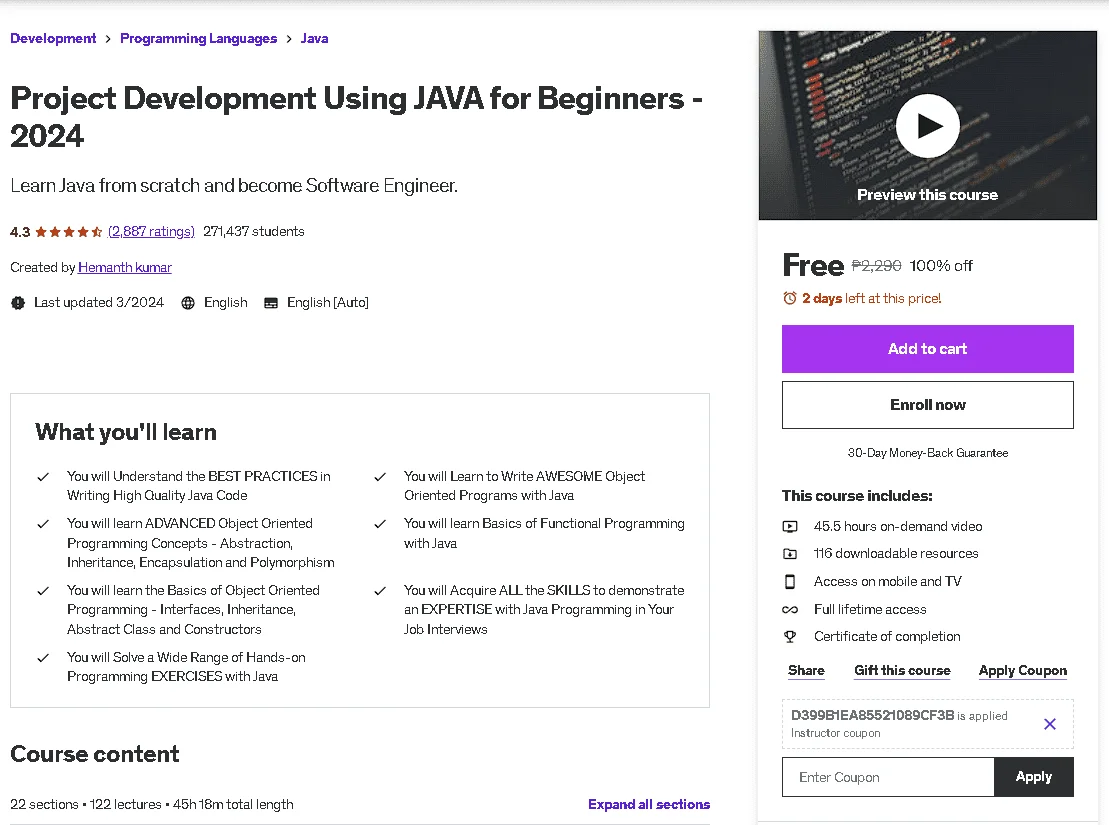The width and height of the screenshot is (1109, 825).
Task: Click the Enroll now button
Action: pos(927,405)
